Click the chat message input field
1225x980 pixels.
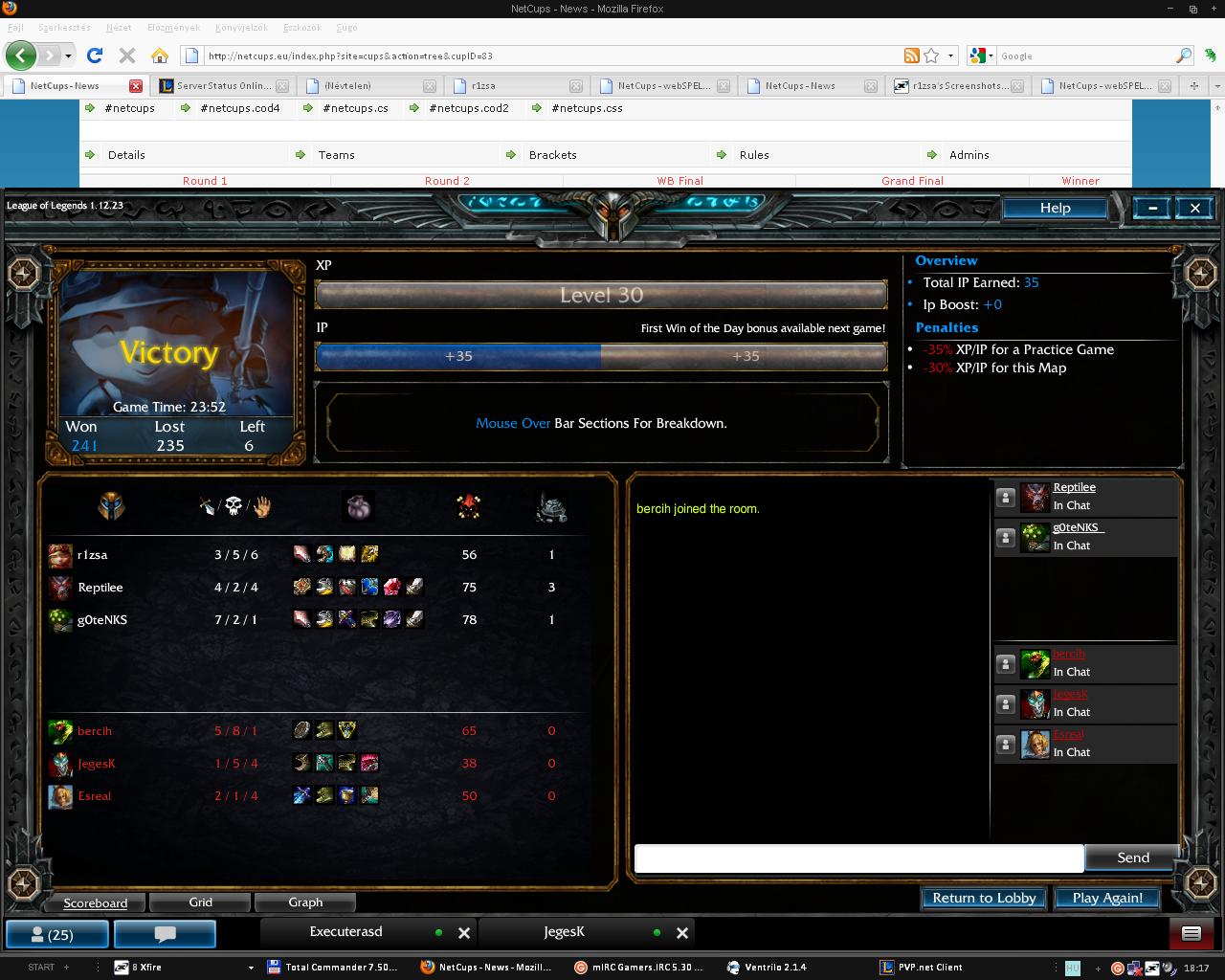(x=858, y=858)
